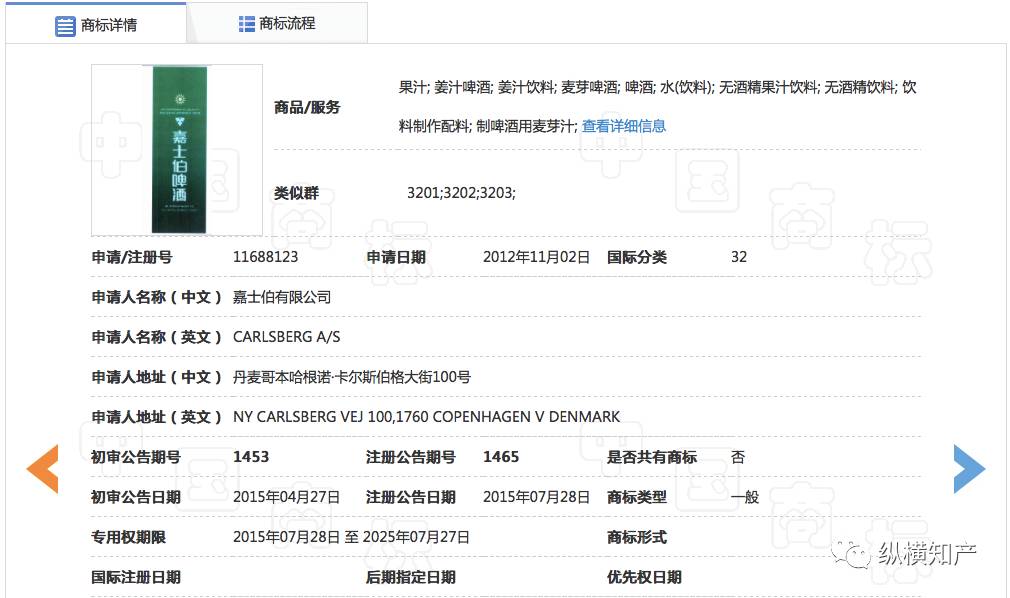This screenshot has height=598, width=1010.
Task: Click the 优先权日期 label
Action: [x=644, y=577]
